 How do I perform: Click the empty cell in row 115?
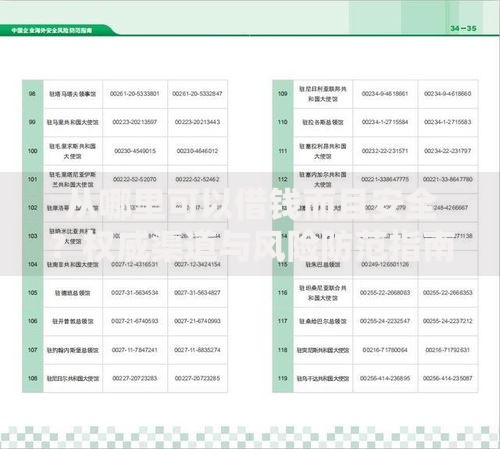click(448, 264)
